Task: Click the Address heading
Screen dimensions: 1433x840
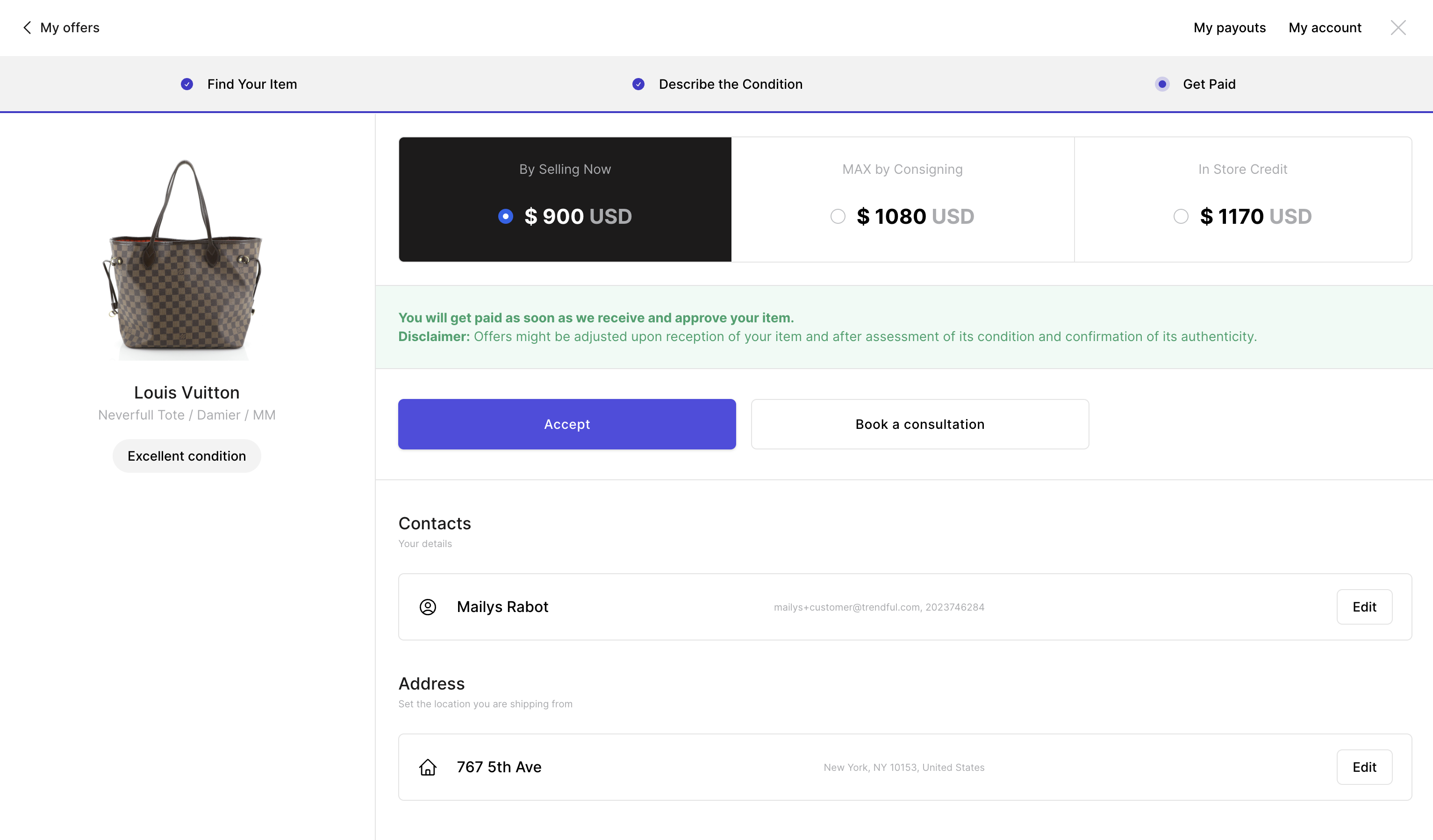Action: 431,683
